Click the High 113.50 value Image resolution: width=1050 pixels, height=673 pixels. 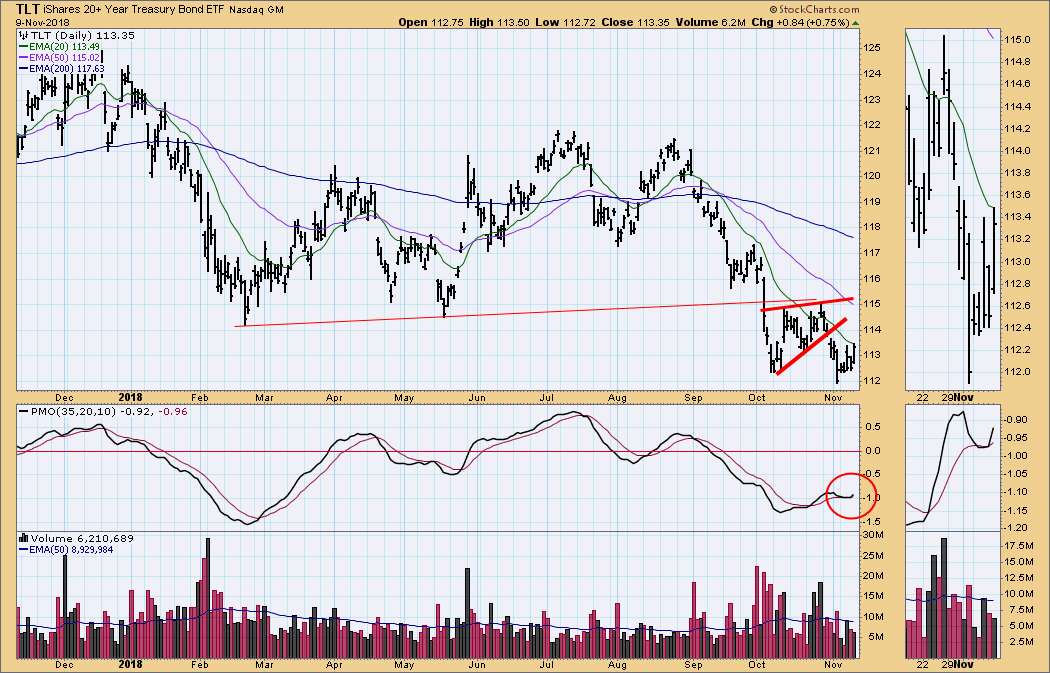point(499,22)
